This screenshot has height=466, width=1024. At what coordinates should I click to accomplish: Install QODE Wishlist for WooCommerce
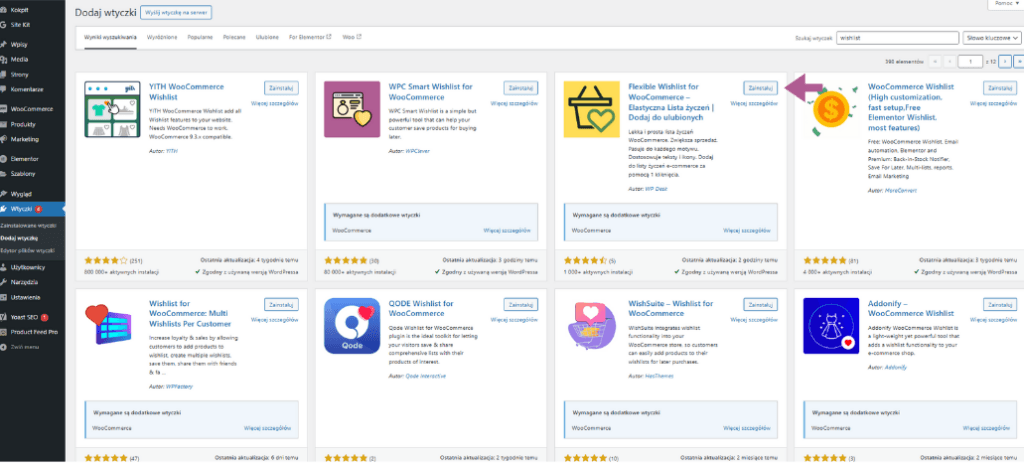coord(521,305)
